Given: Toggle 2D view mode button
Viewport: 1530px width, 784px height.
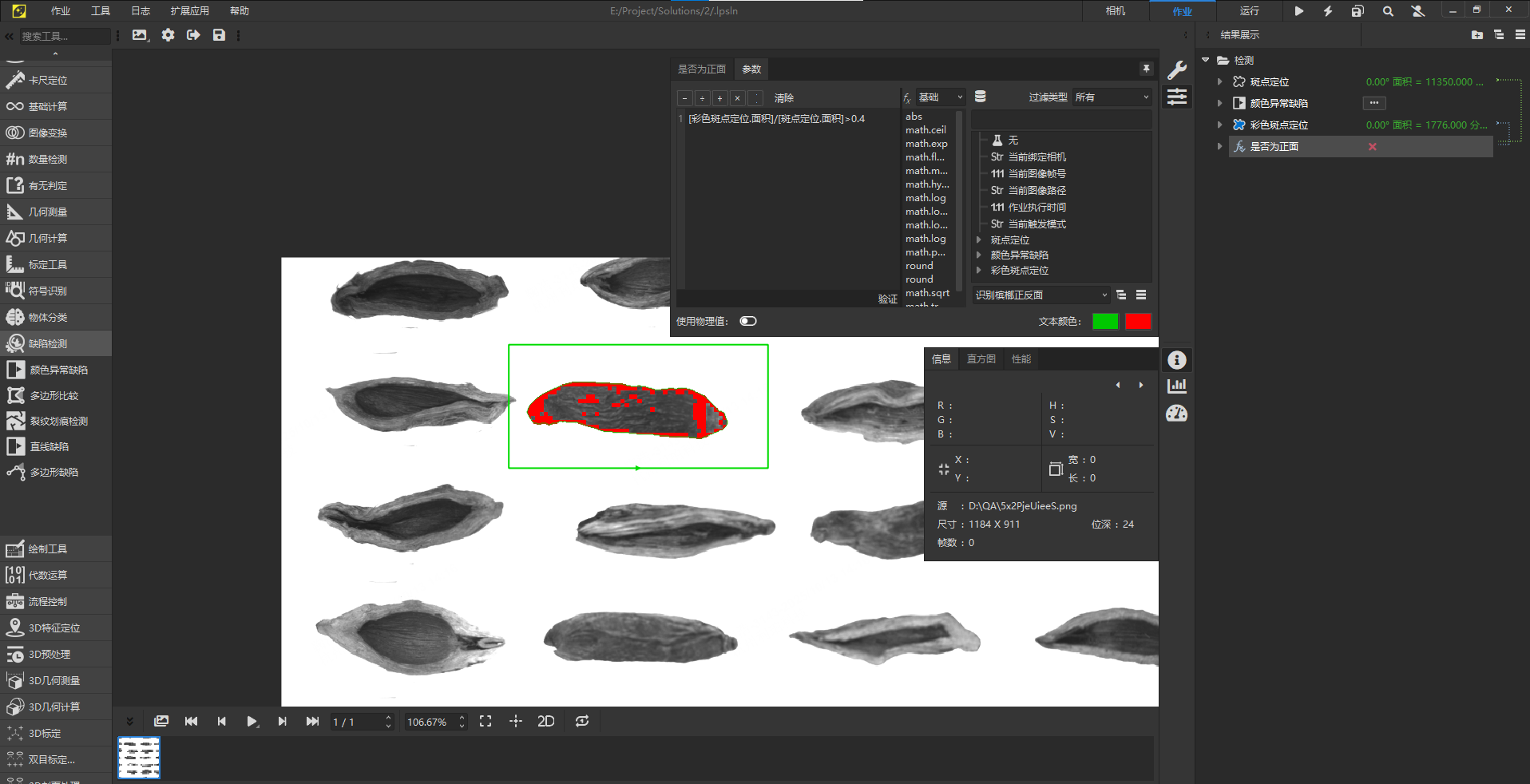Looking at the screenshot, I should [x=546, y=722].
